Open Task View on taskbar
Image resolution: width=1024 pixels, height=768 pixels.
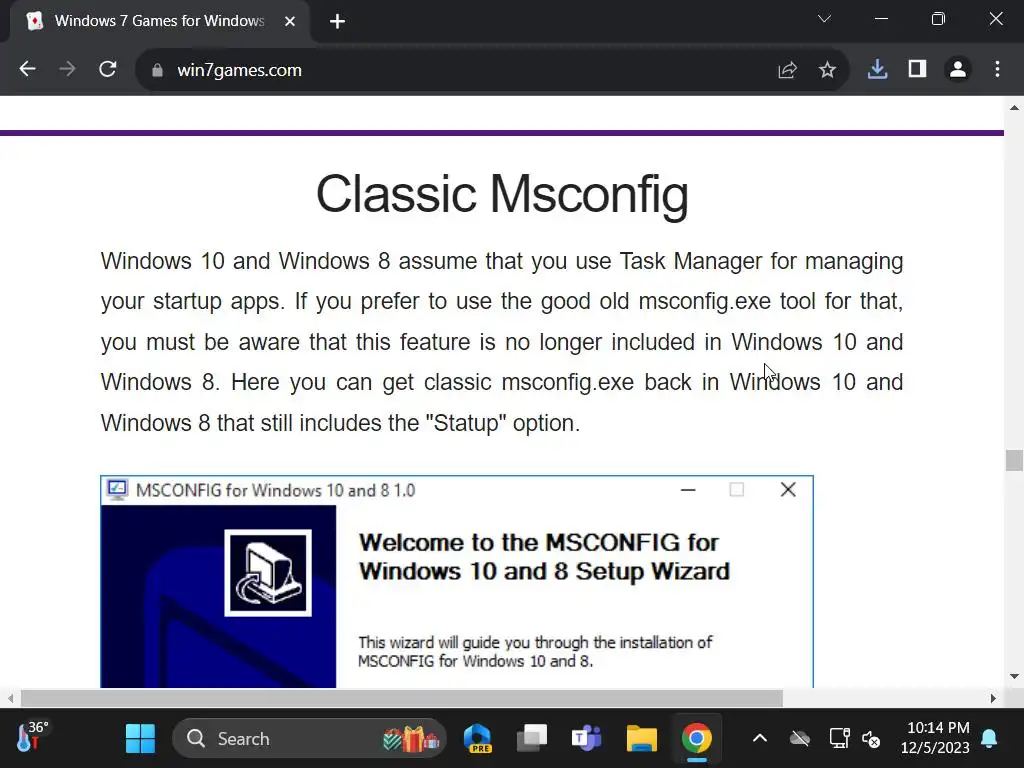(x=532, y=739)
